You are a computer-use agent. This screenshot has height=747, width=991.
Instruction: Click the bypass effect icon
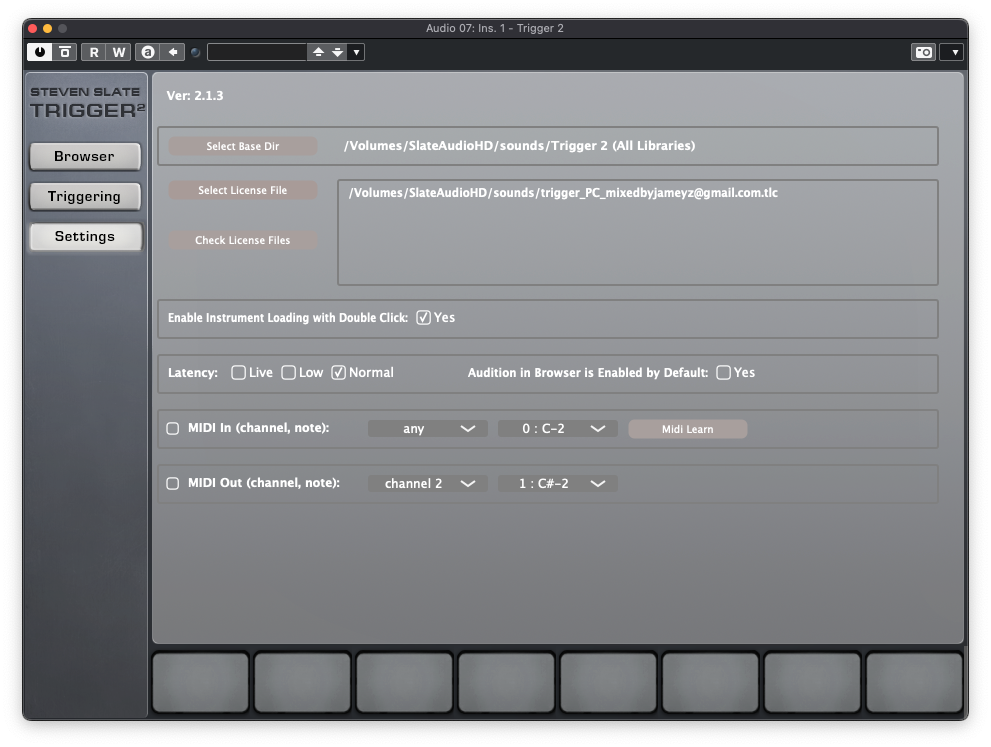click(64, 52)
